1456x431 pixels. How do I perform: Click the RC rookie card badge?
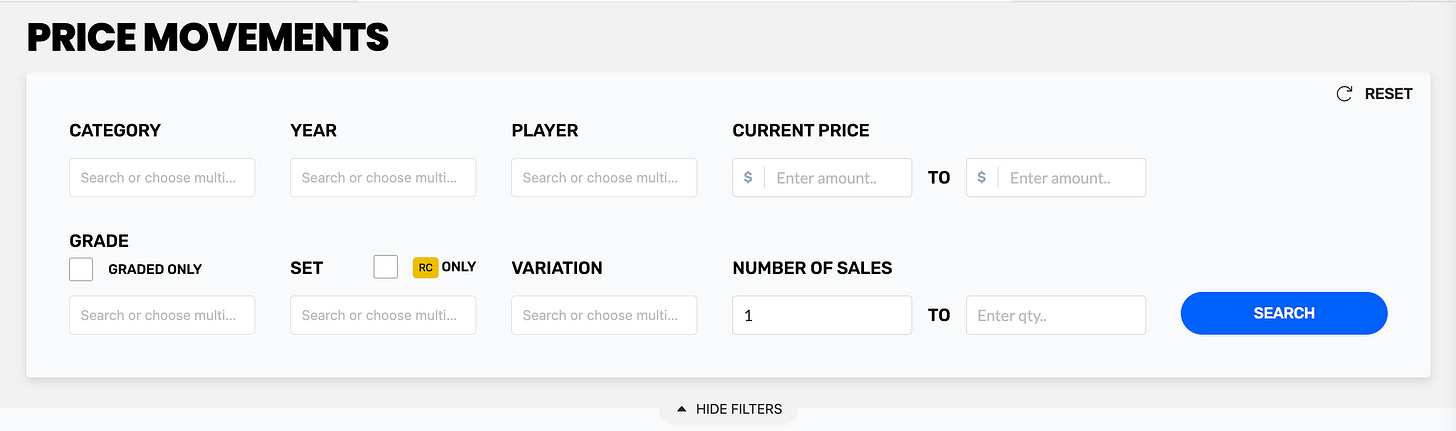[426, 268]
